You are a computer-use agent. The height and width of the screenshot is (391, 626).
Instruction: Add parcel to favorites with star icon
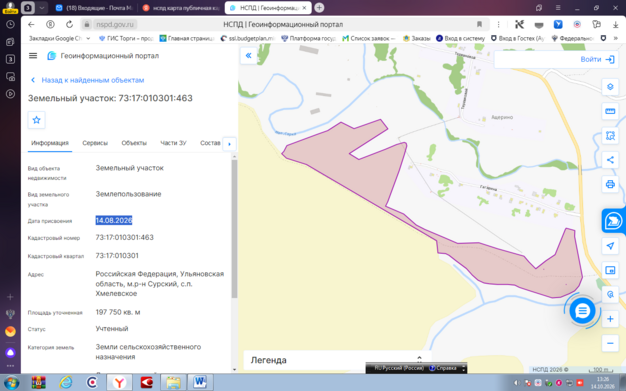pyautogui.click(x=36, y=120)
